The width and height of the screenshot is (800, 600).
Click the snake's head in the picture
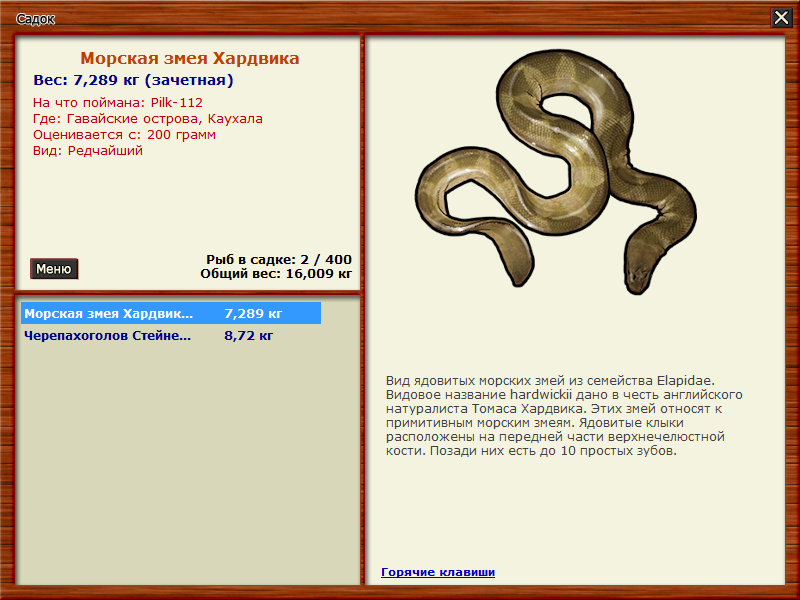coord(639,271)
